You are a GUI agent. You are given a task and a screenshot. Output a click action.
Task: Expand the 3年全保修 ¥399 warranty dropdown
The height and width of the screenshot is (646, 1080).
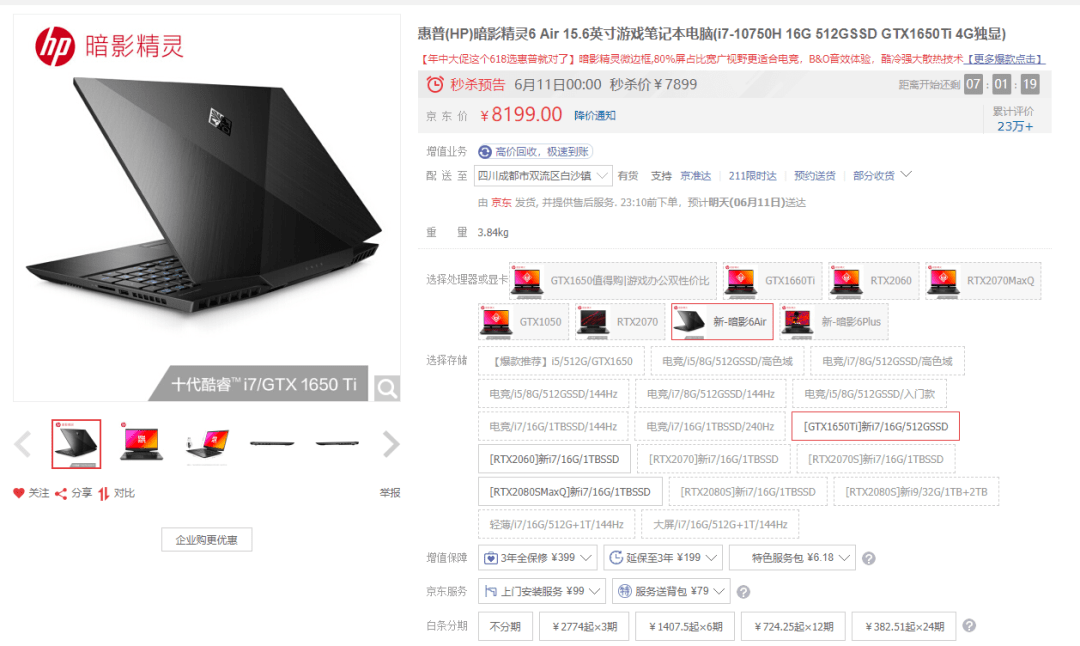(x=538, y=557)
